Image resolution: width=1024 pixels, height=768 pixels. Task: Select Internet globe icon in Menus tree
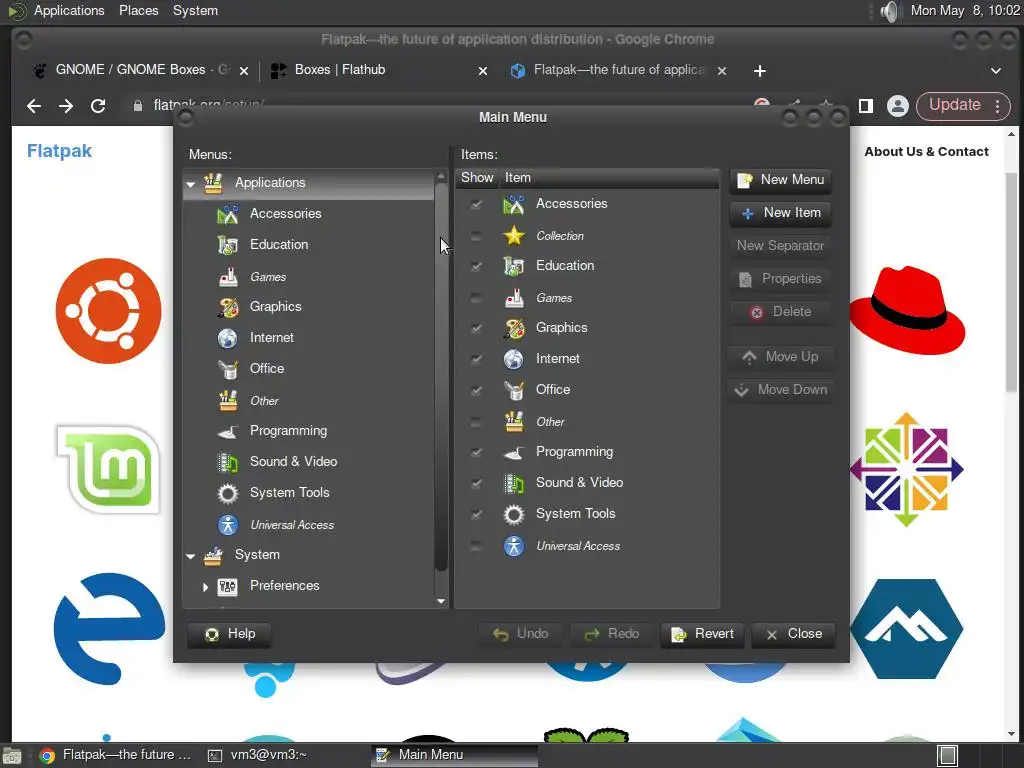coord(228,338)
